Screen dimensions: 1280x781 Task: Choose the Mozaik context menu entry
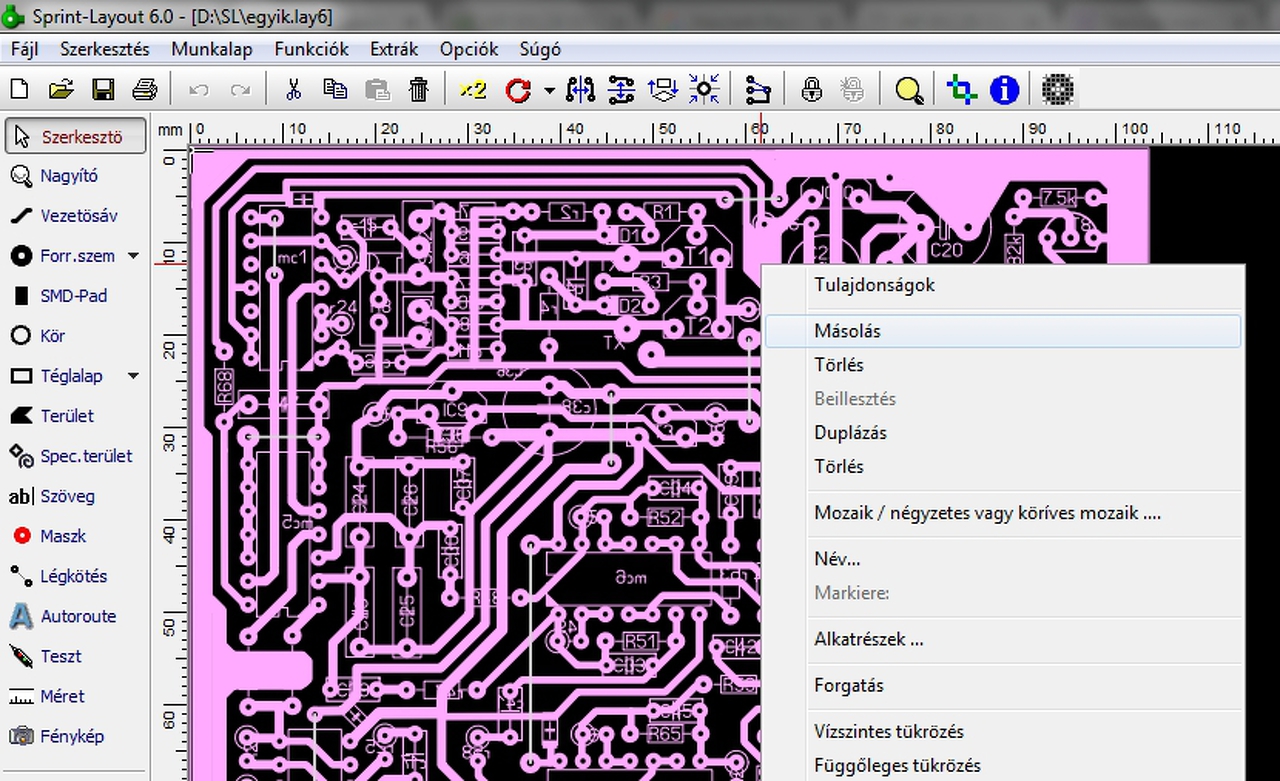[x=1003, y=513]
